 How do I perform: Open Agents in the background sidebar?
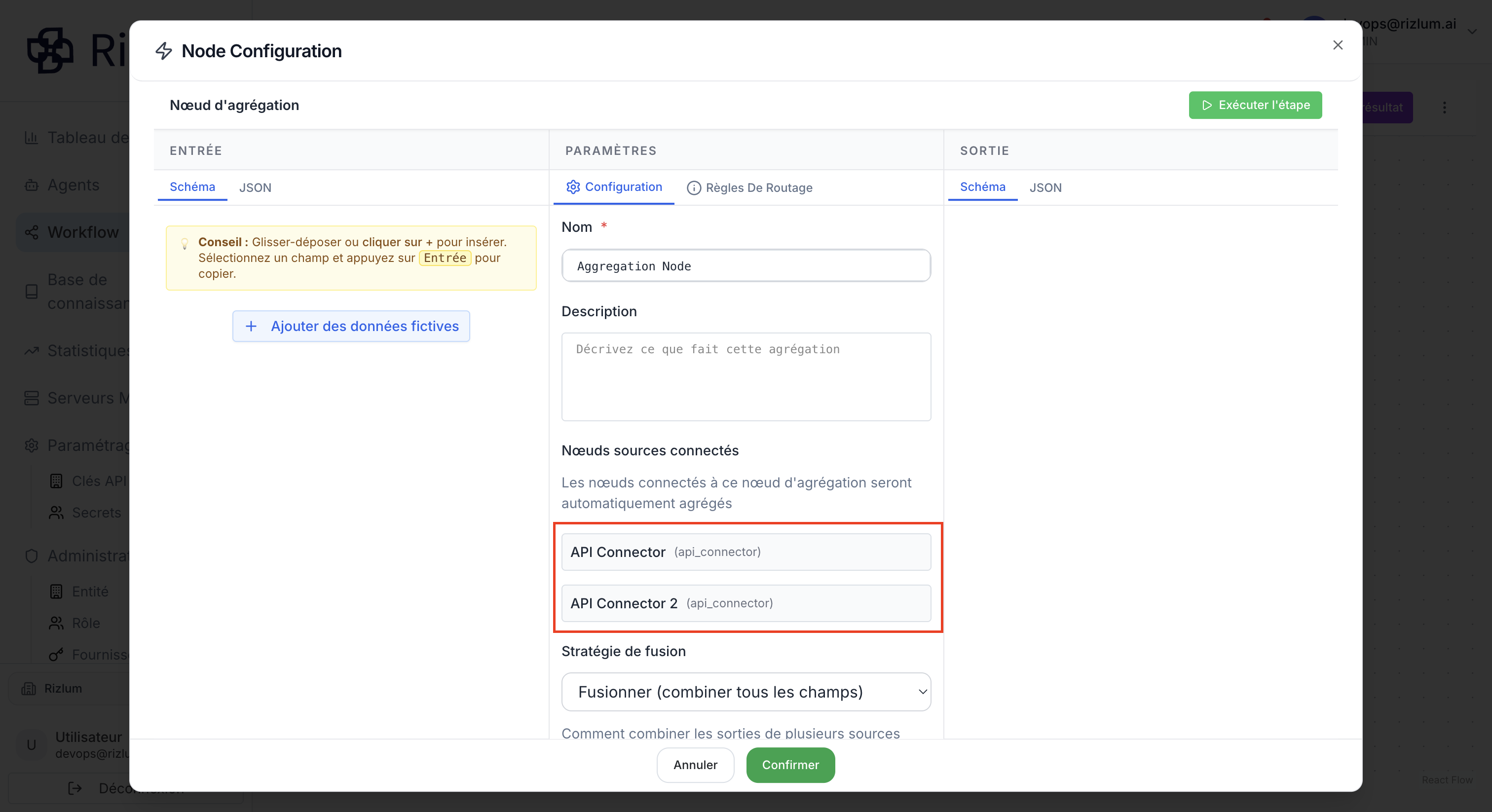click(73, 185)
